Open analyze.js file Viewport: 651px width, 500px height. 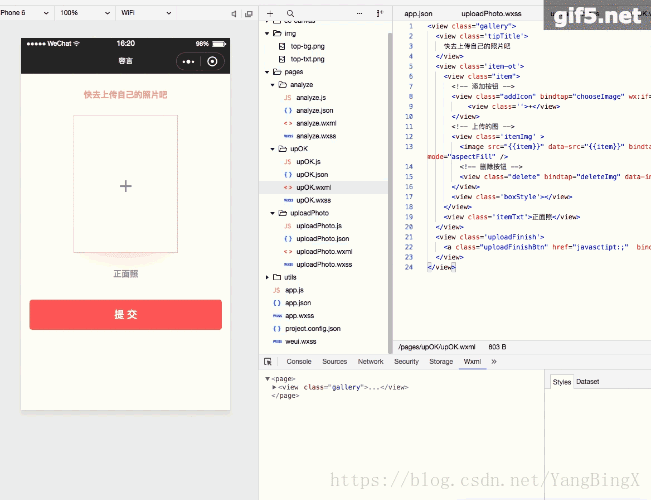click(x=311, y=98)
